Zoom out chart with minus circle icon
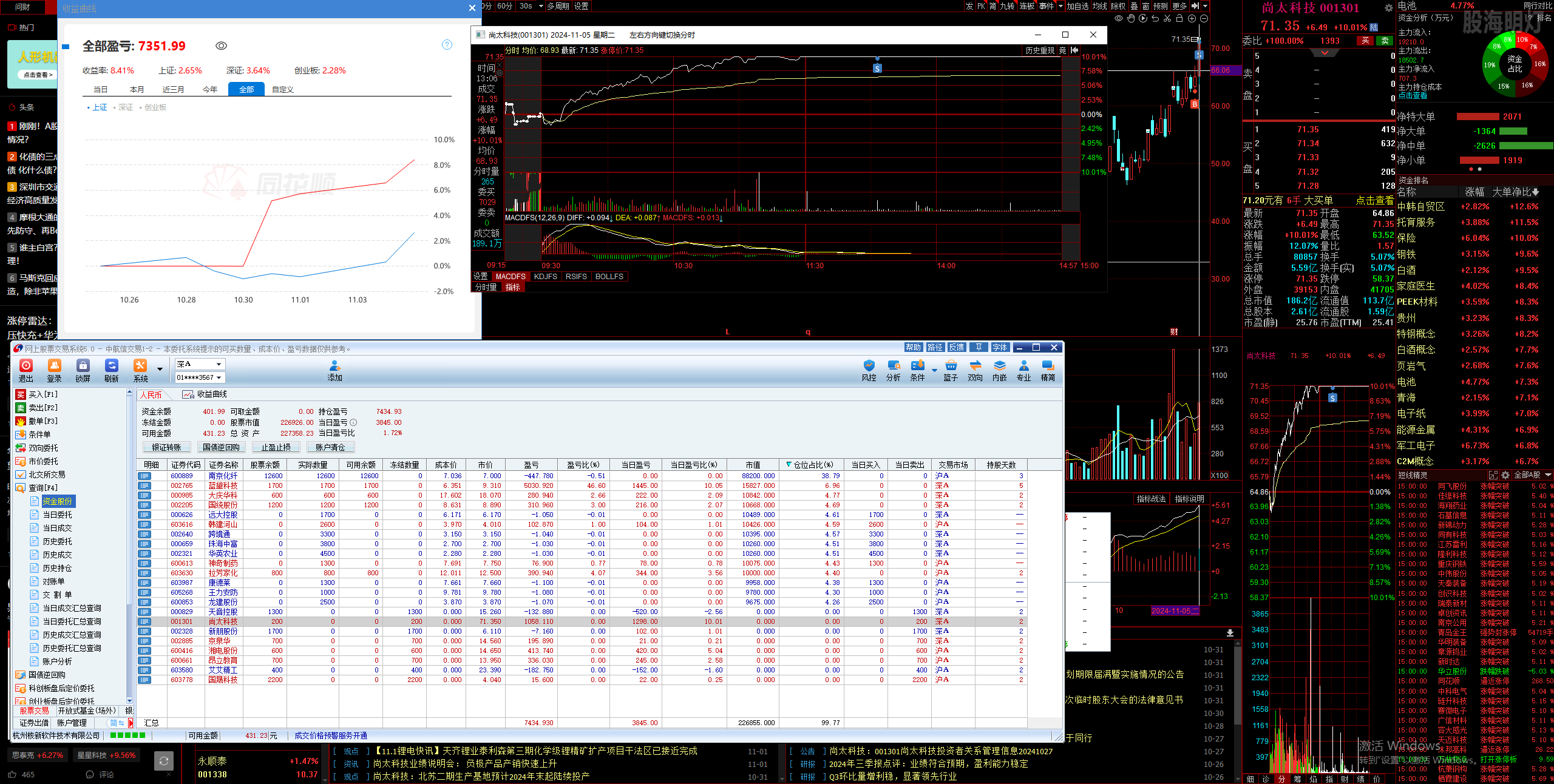 [1204, 19]
